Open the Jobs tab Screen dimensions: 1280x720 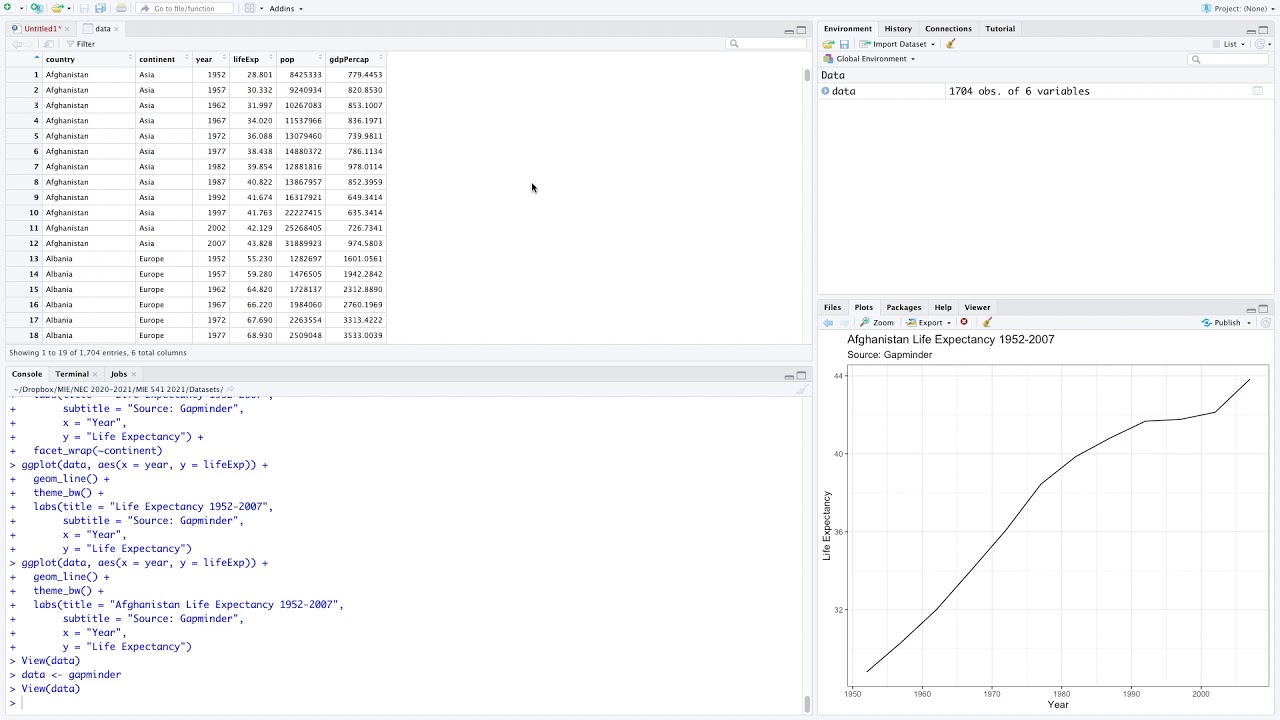point(119,374)
